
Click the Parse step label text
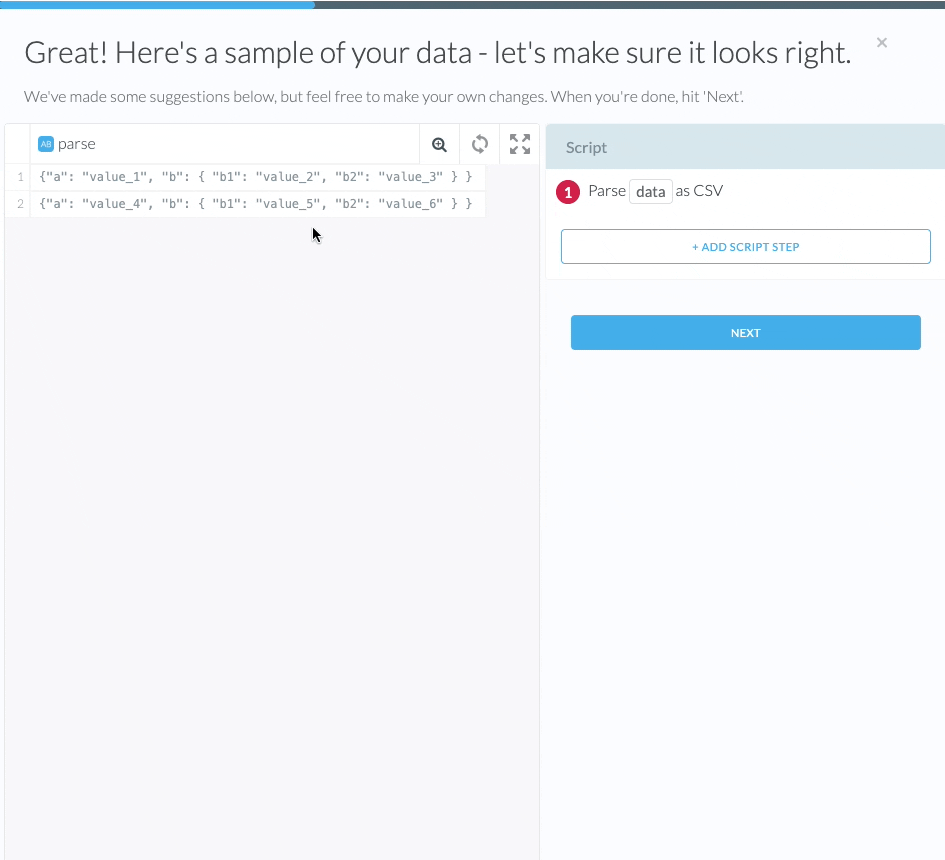click(607, 191)
